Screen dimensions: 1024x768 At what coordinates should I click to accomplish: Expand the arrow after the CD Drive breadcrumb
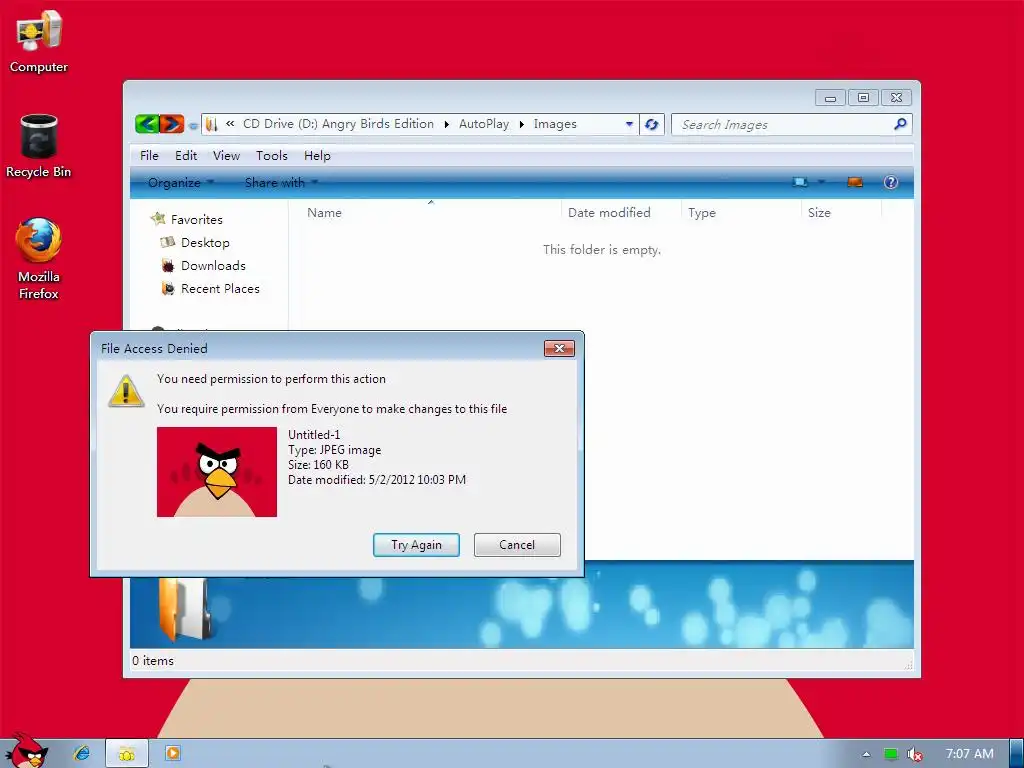coord(446,124)
